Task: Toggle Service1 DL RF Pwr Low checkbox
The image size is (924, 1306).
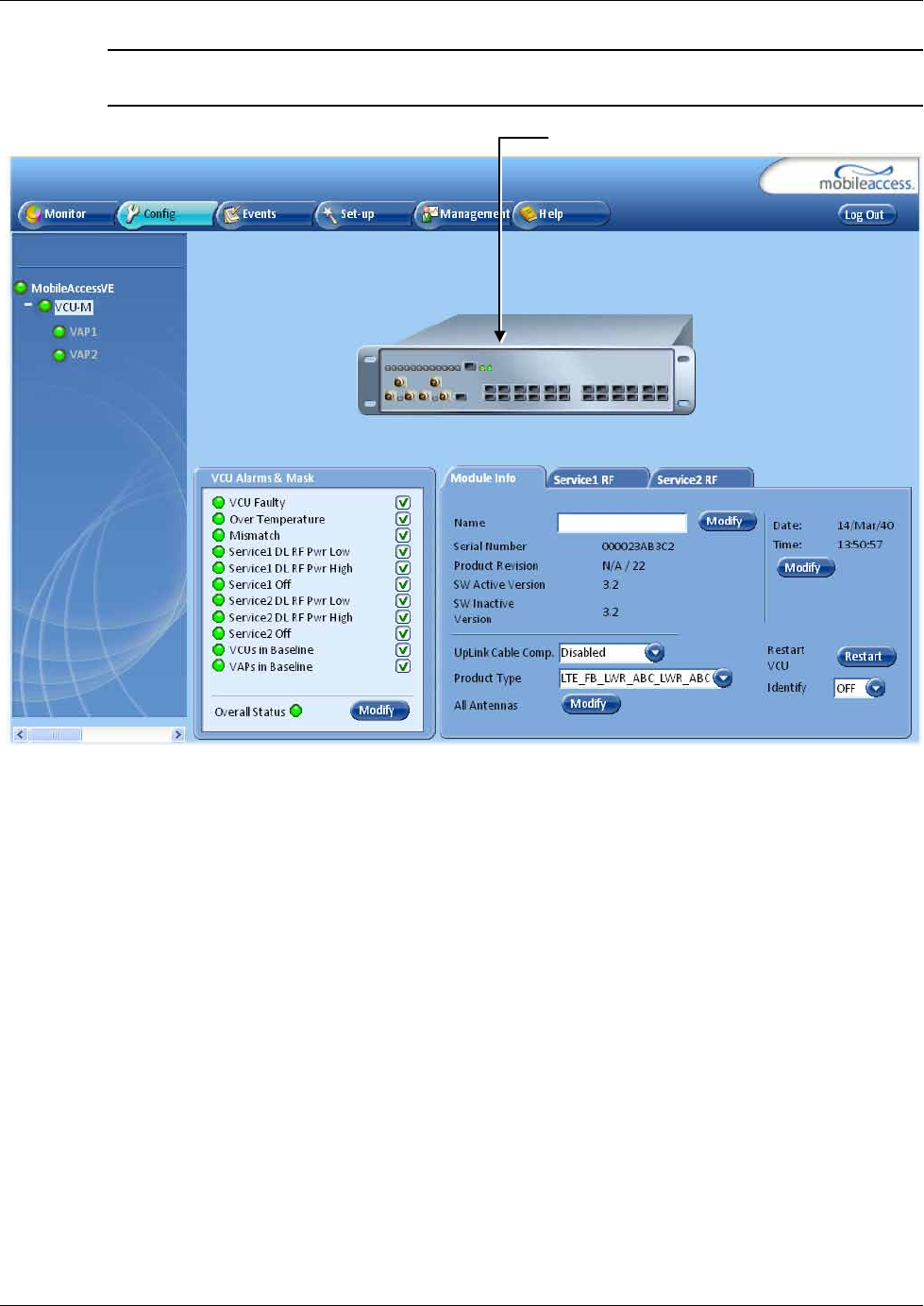Action: 403,552
